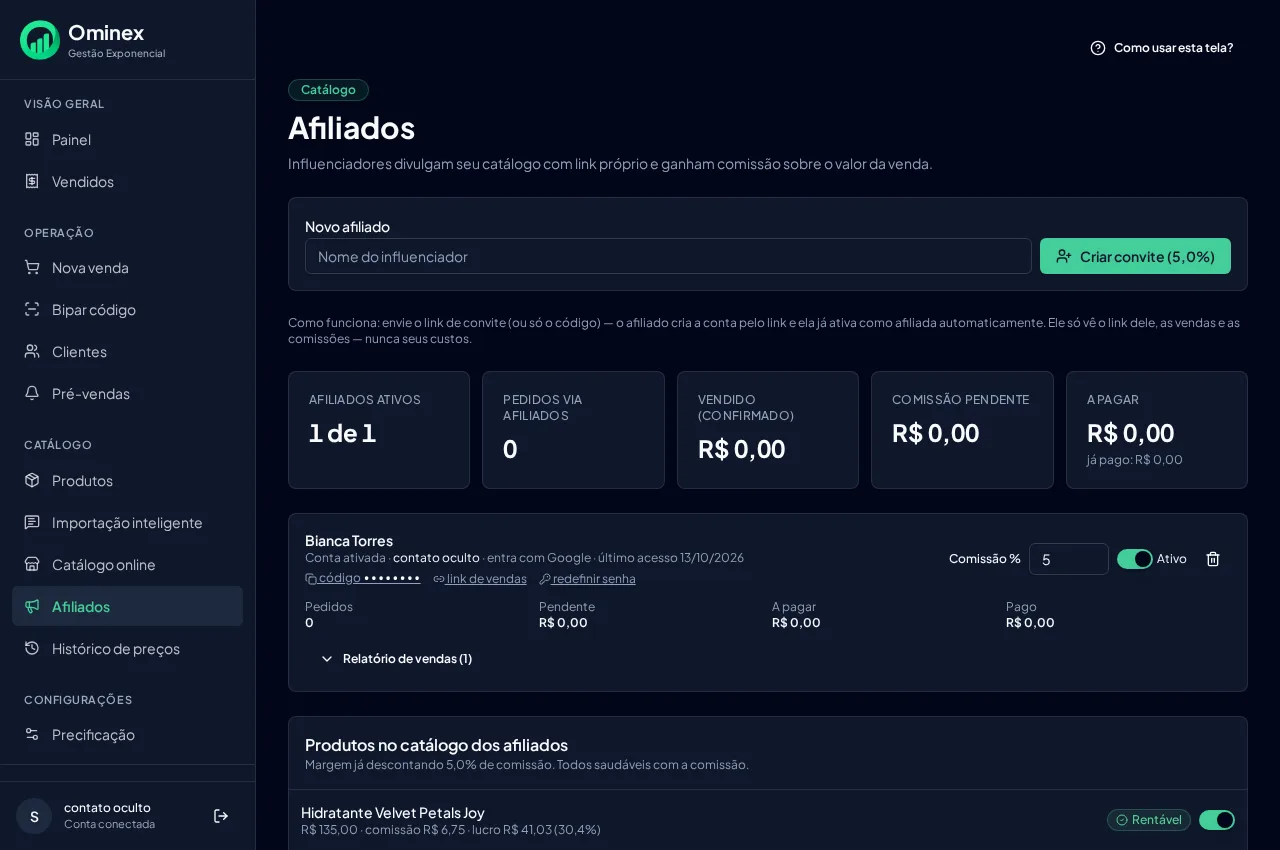The width and height of the screenshot is (1280, 850).
Task: Click Hidratante Velvet Petals Joy product name
Action: click(393, 812)
